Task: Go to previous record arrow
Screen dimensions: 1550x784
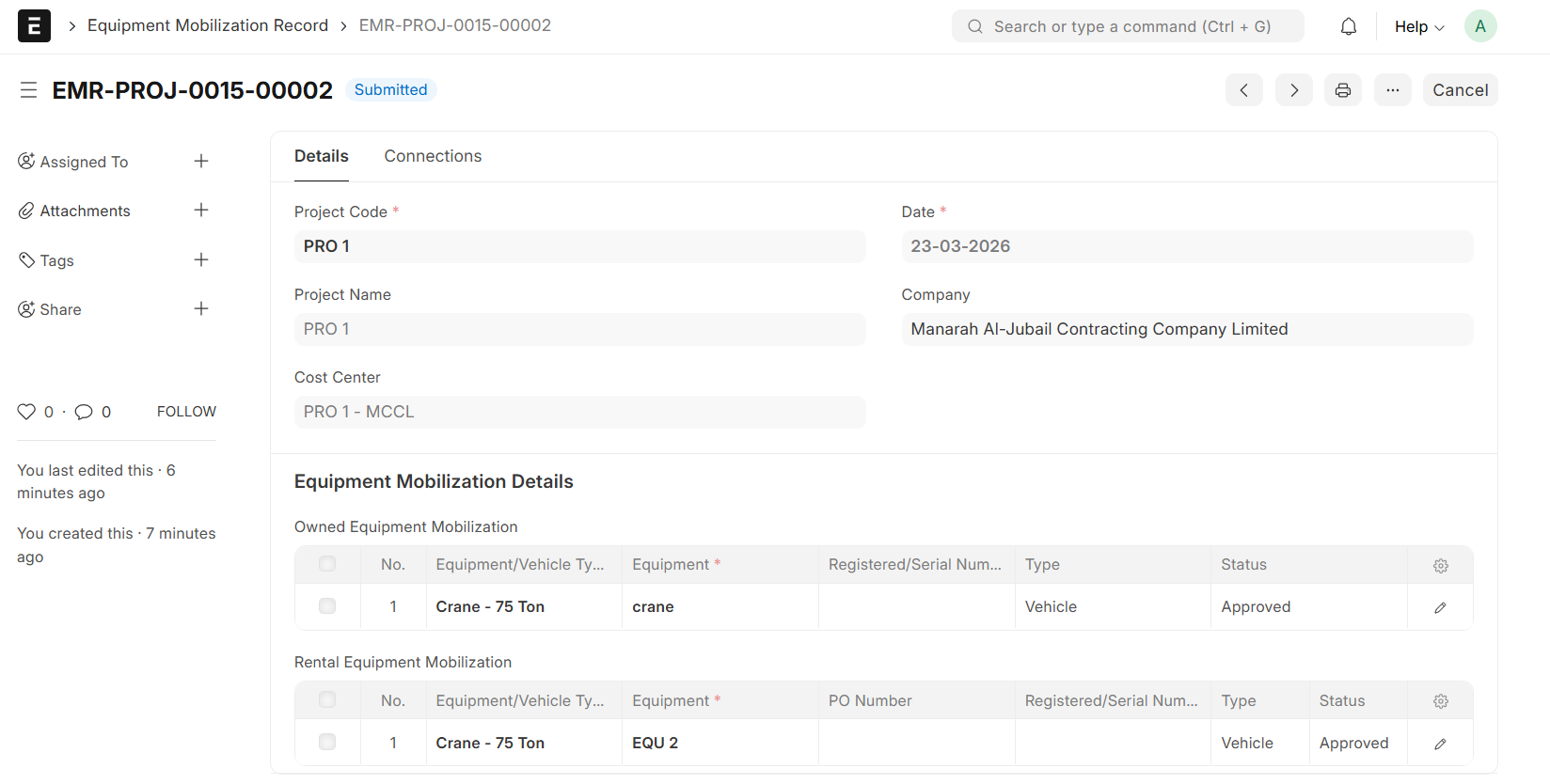Action: (x=1243, y=90)
